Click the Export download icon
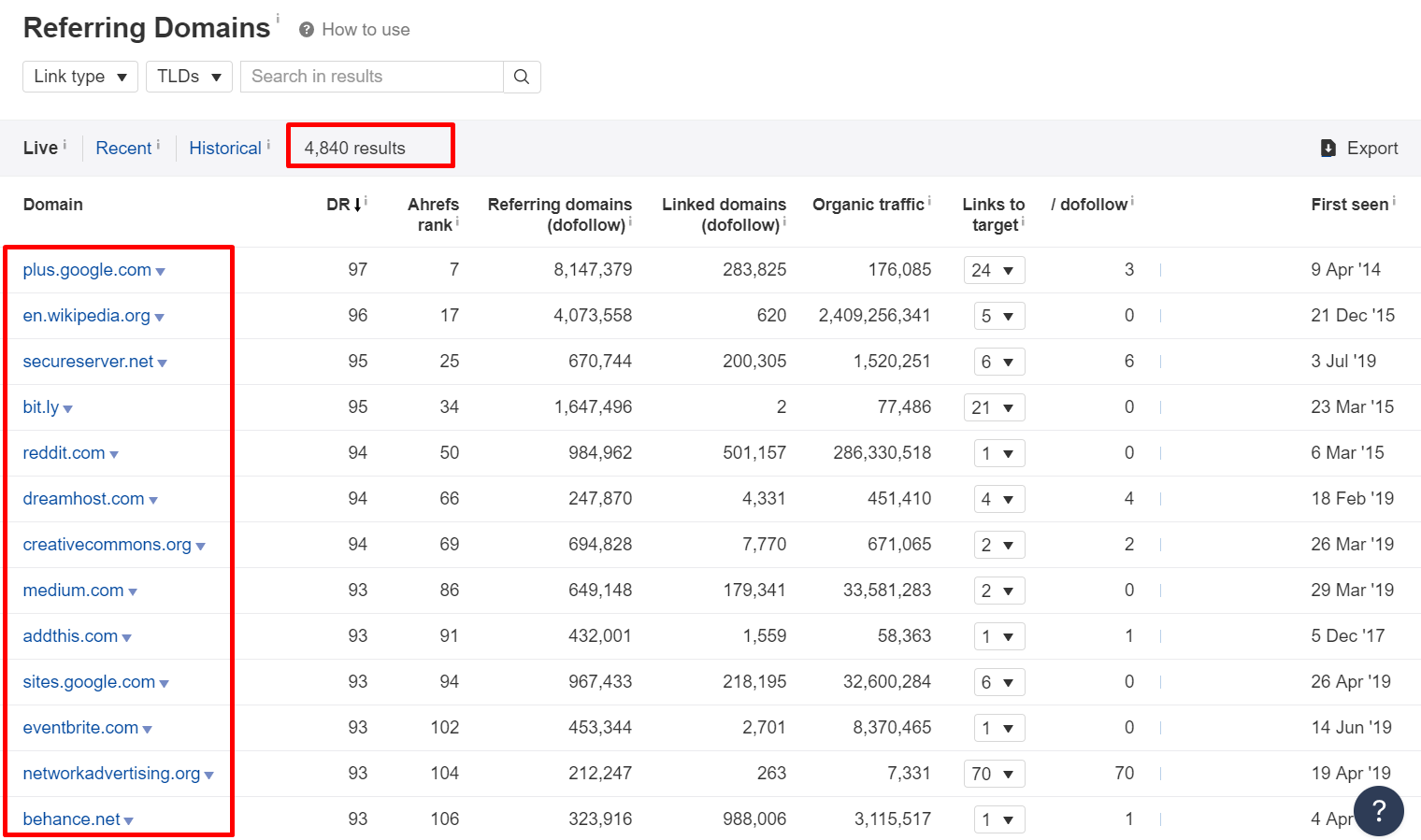The image size is (1421, 840). (x=1328, y=148)
